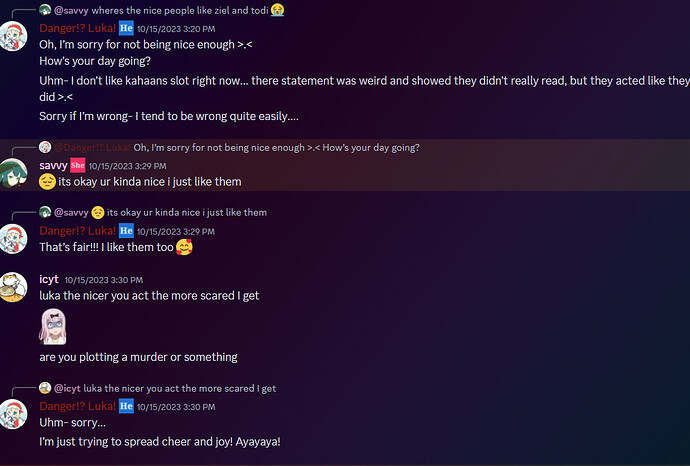Click the 'Danger!? Luka!' username at 3:20 PM
The width and height of the screenshot is (690, 466).
(x=77, y=28)
